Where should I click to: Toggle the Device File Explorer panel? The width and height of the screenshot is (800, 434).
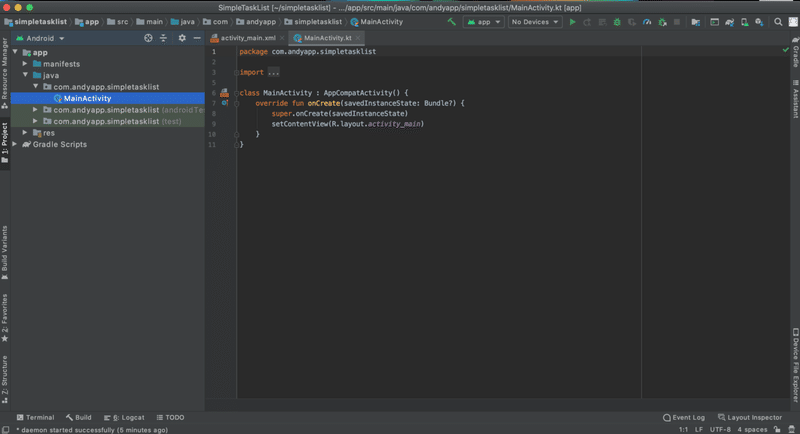[x=795, y=365]
